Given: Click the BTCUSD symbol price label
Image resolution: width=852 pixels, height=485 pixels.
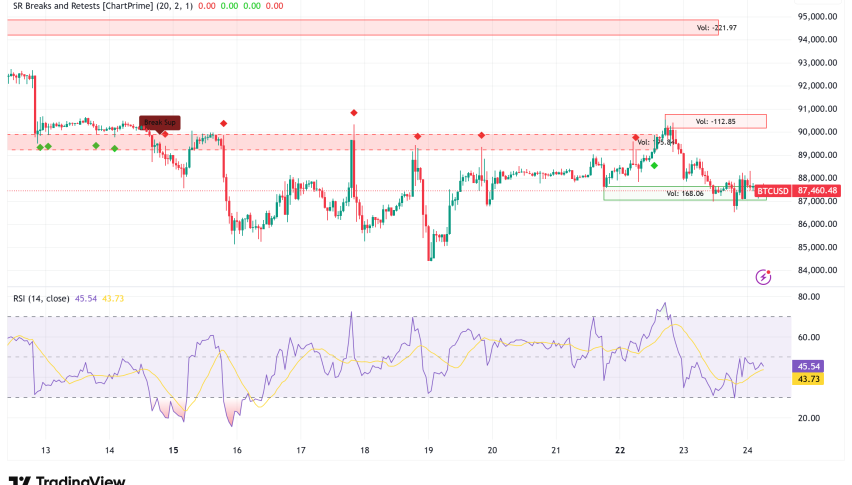Looking at the screenshot, I should [773, 190].
